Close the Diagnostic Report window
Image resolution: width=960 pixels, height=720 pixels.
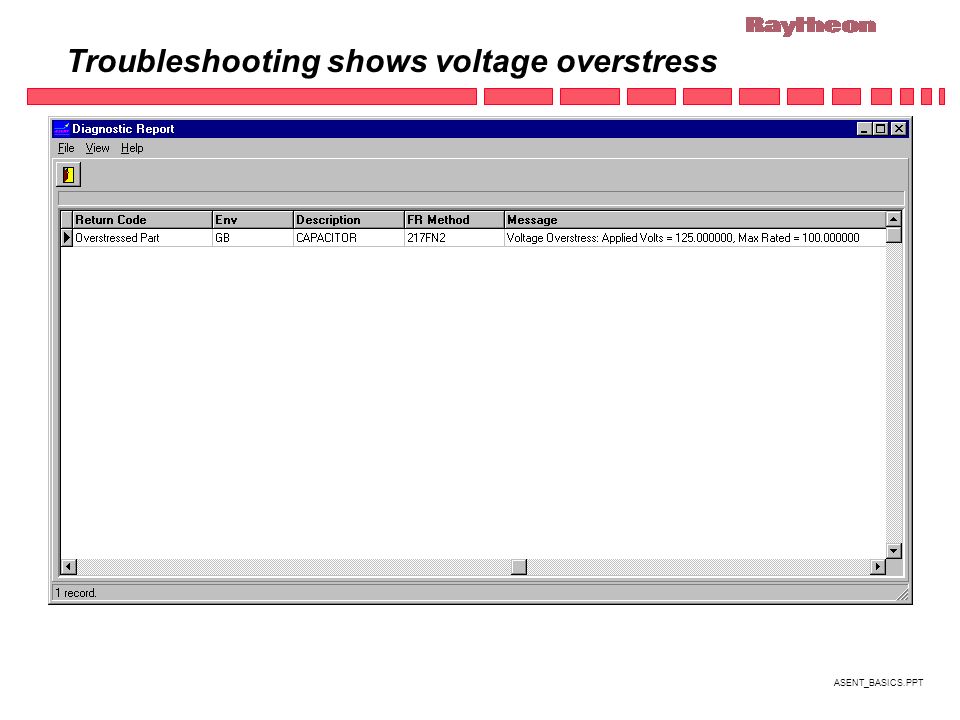click(x=898, y=129)
